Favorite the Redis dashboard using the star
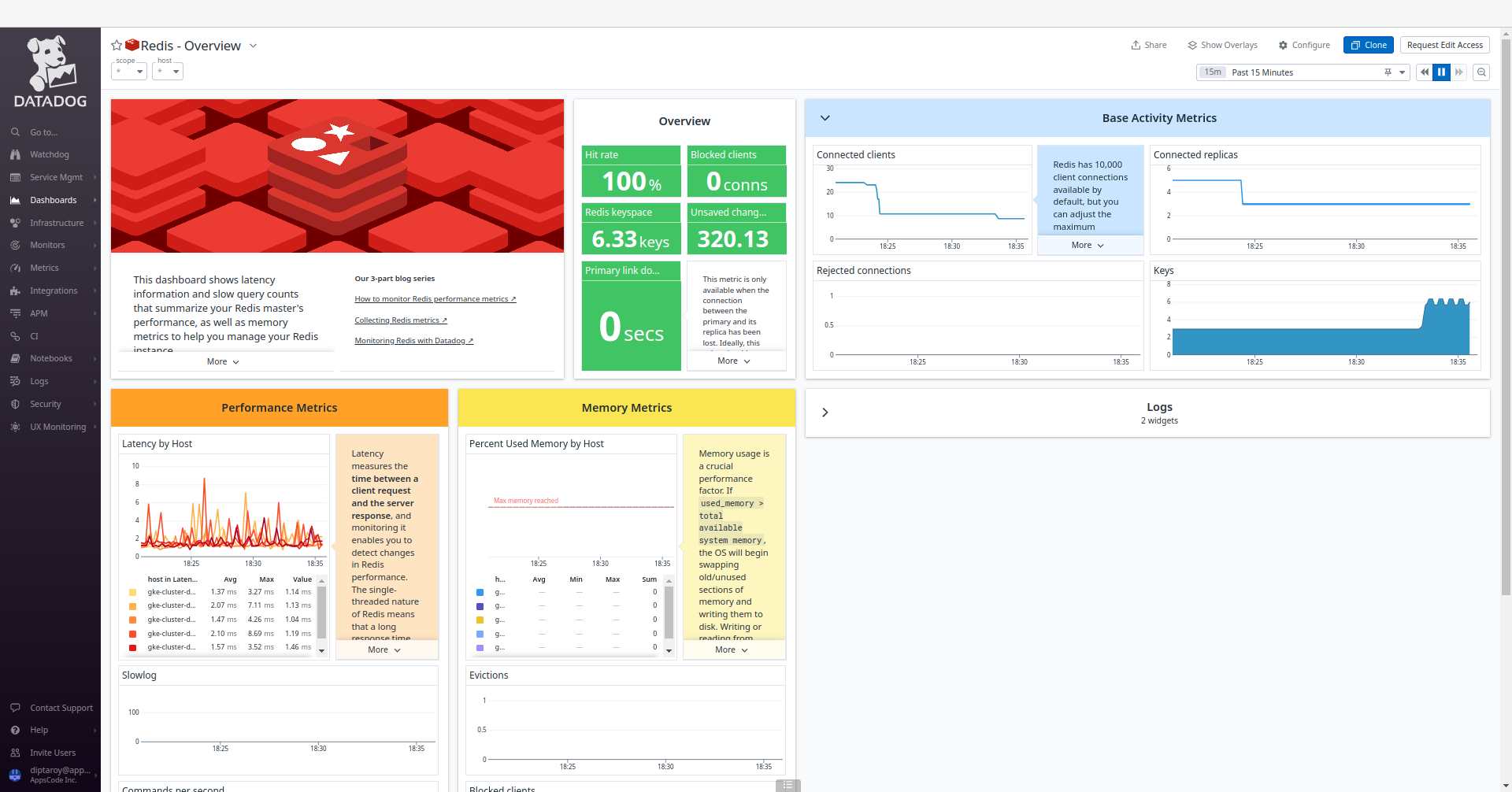 (117, 45)
